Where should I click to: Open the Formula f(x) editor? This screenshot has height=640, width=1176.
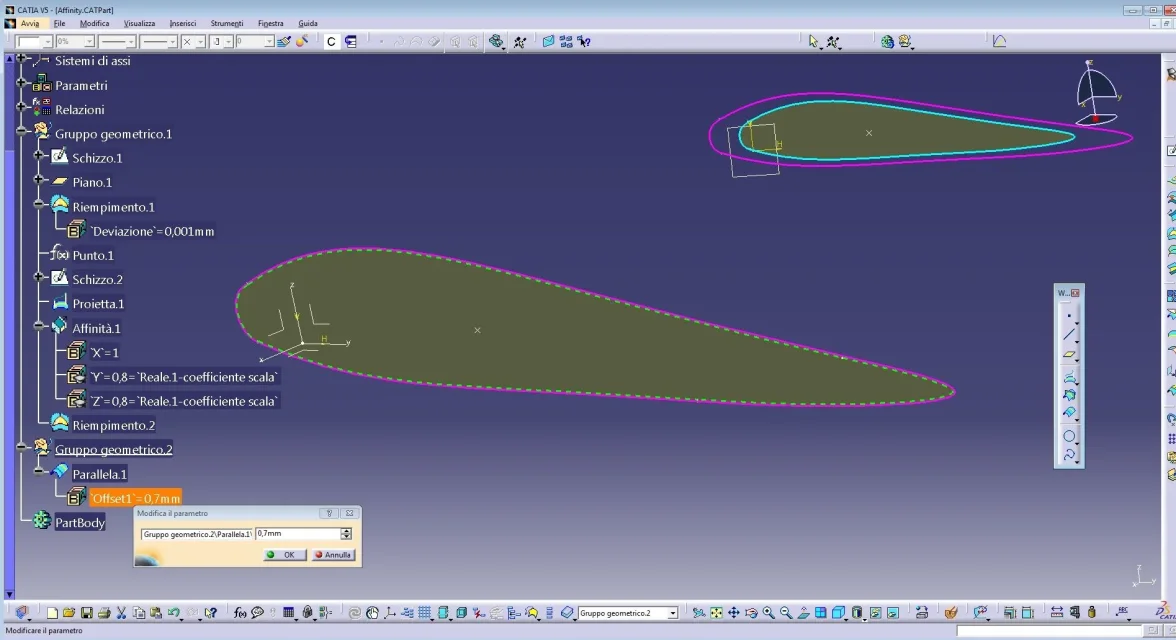click(240, 613)
